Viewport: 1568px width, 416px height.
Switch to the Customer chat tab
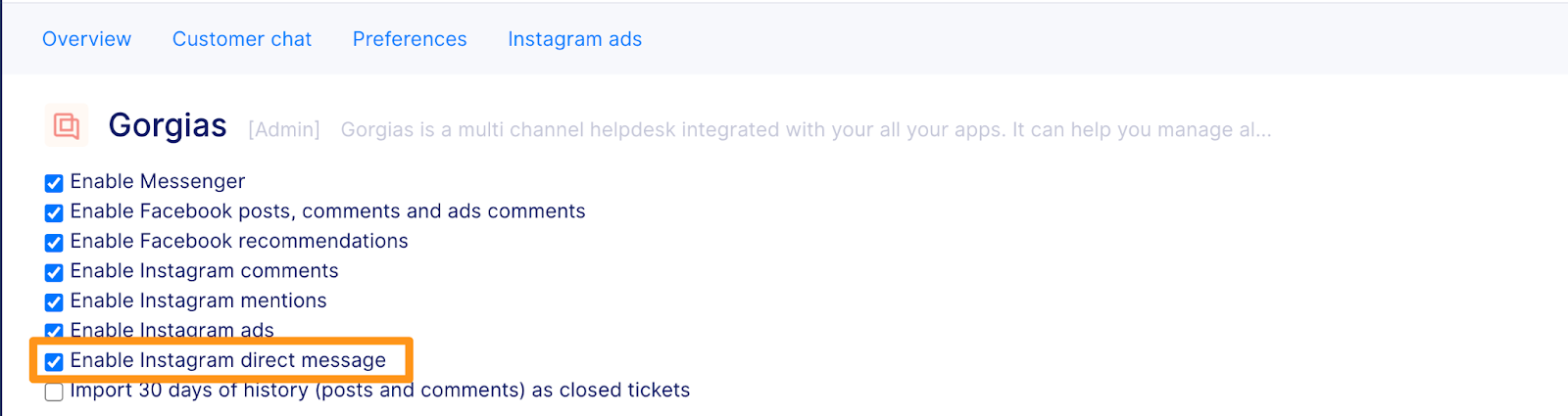242,39
